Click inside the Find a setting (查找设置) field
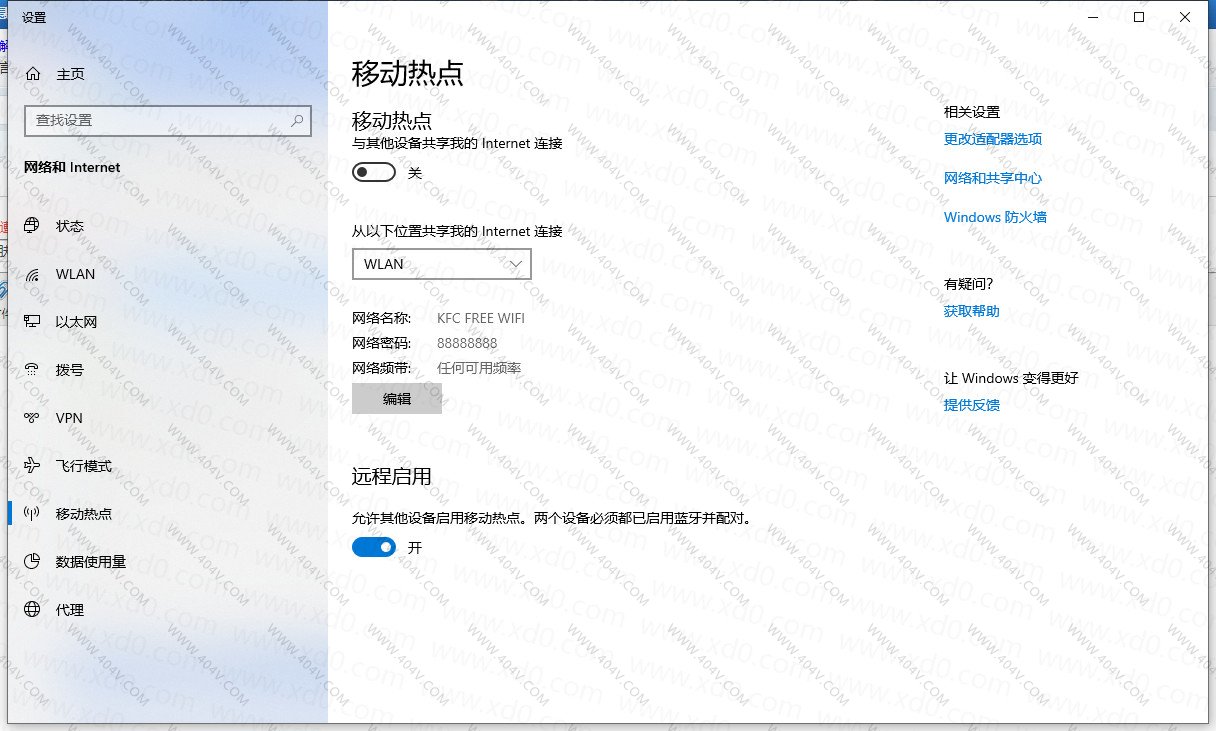The width and height of the screenshot is (1216, 731). coord(155,120)
